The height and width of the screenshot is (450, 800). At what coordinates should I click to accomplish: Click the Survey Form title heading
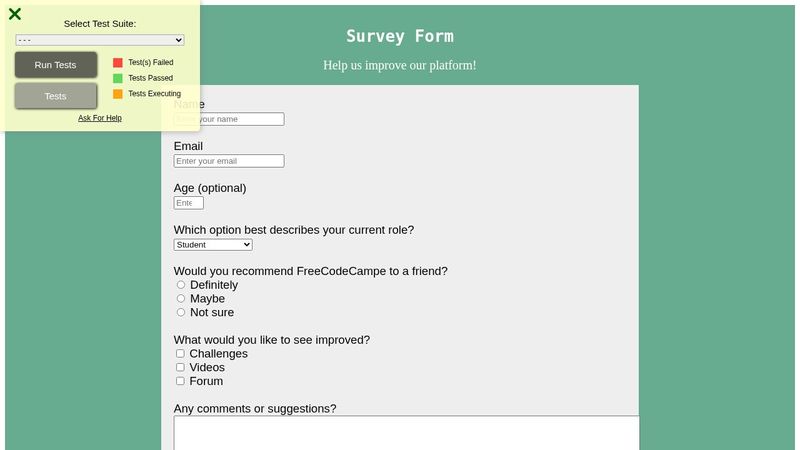click(400, 36)
